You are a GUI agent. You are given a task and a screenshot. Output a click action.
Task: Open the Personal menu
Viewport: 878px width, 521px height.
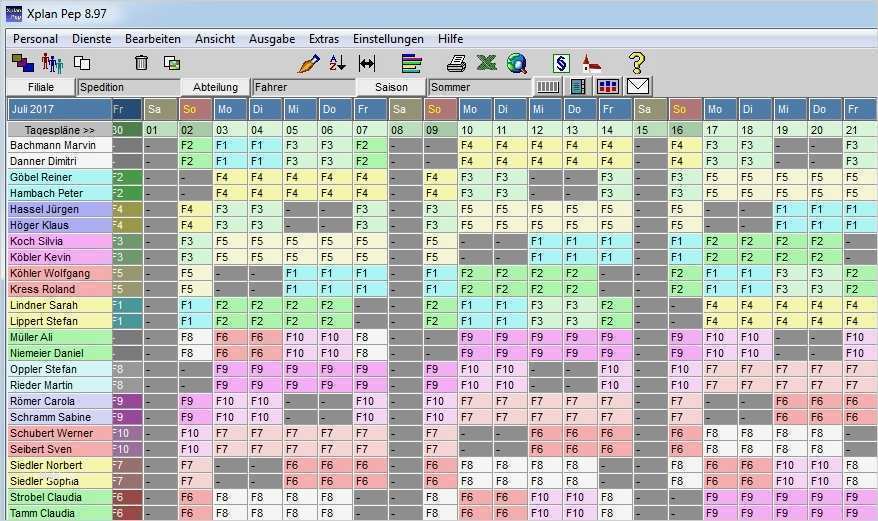(35, 39)
